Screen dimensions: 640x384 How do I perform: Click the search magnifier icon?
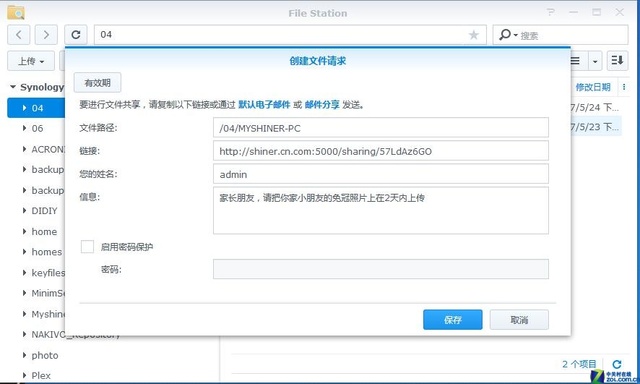point(505,35)
